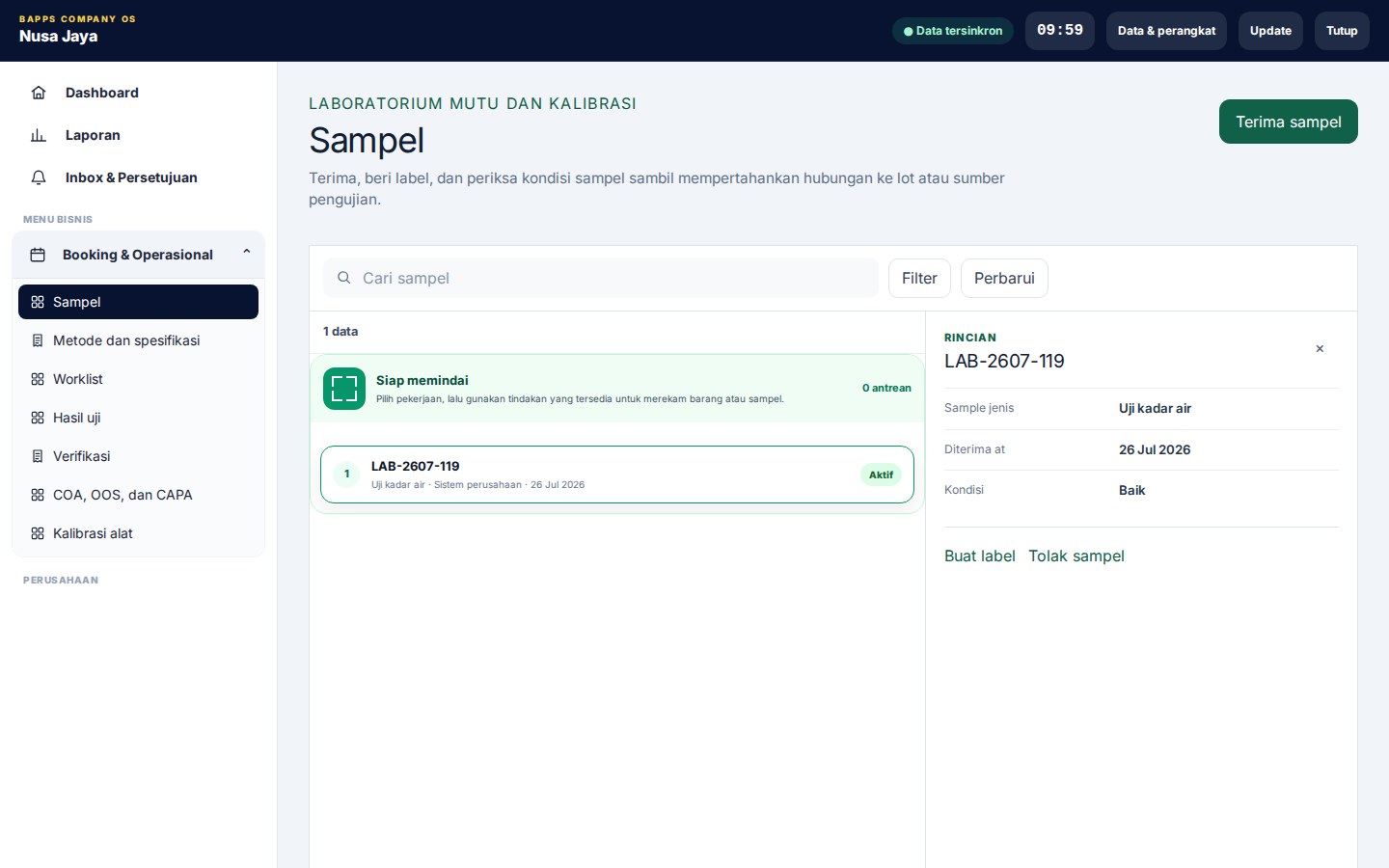Click the LAB-2607-119 heading in Rincian
1389x868 pixels.
tap(1004, 361)
